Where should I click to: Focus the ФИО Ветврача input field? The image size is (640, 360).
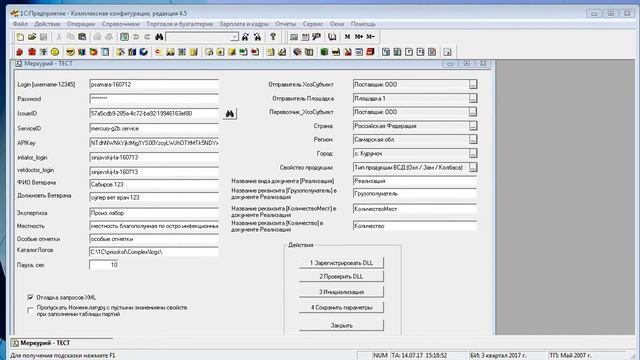tap(154, 184)
